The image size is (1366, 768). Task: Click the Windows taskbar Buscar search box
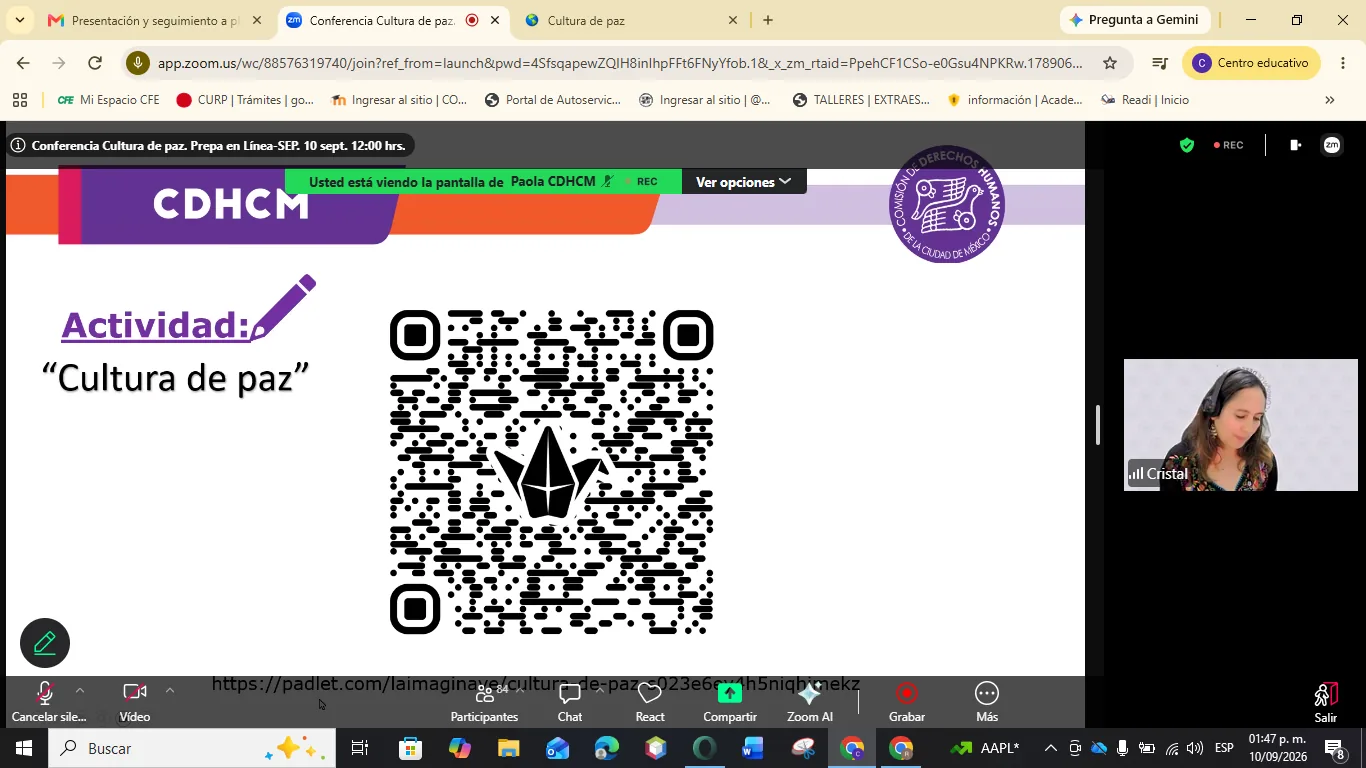(192, 748)
